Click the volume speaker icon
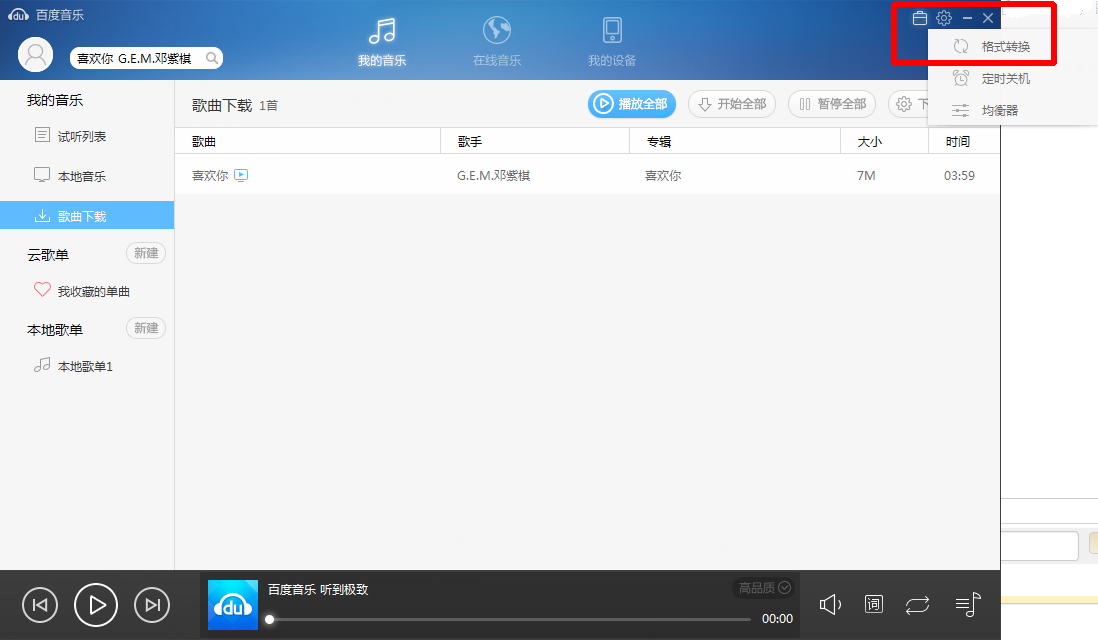The height and width of the screenshot is (640, 1098). coord(830,604)
